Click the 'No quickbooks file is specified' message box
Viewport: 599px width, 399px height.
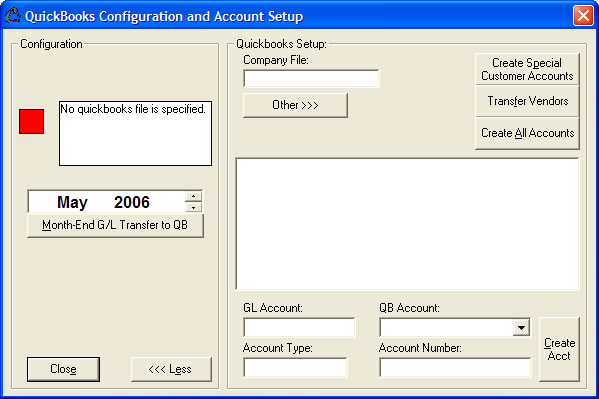[x=135, y=133]
